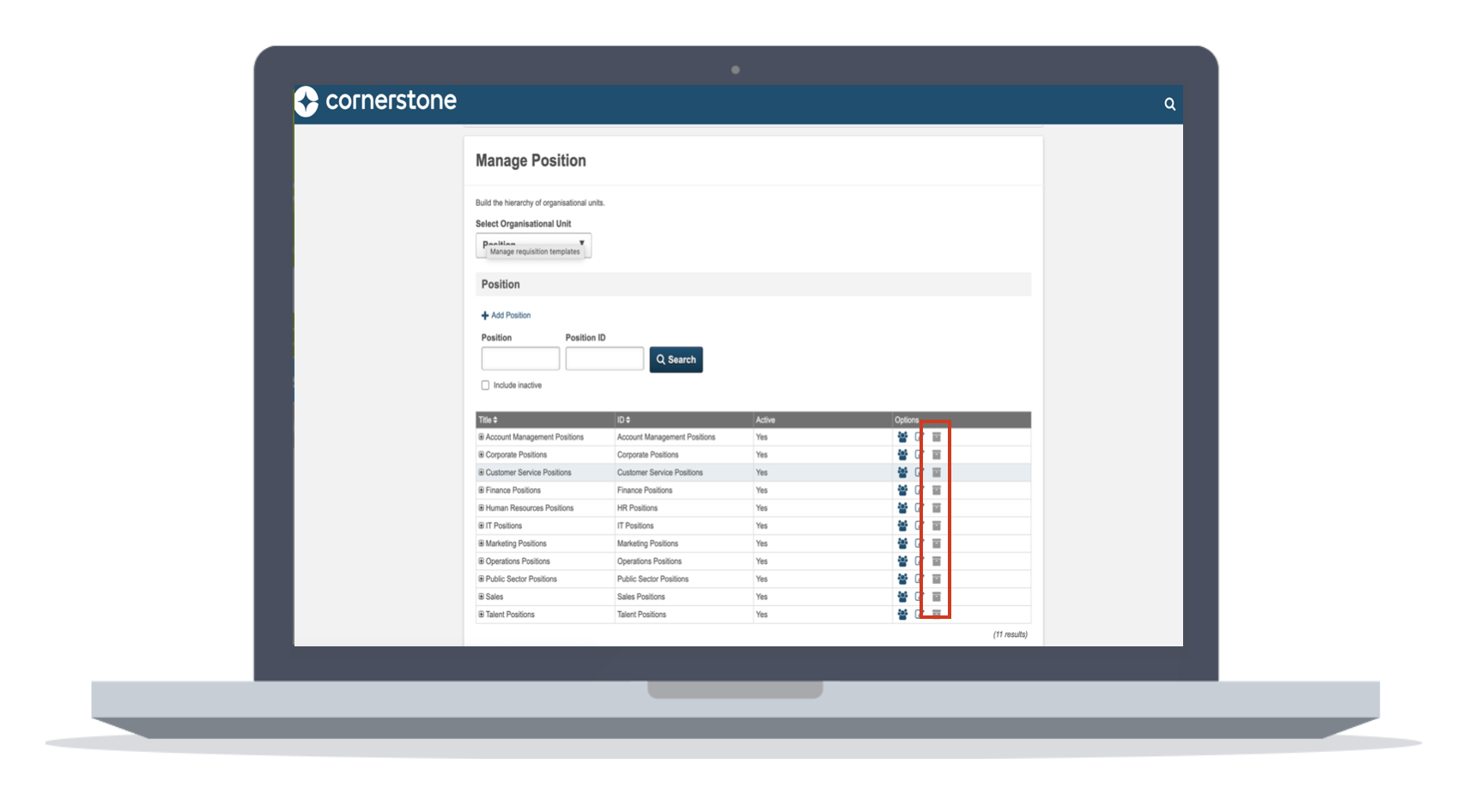Toggle sorting on the ID column
Viewport: 1463px width, 812px height.
[x=626, y=420]
